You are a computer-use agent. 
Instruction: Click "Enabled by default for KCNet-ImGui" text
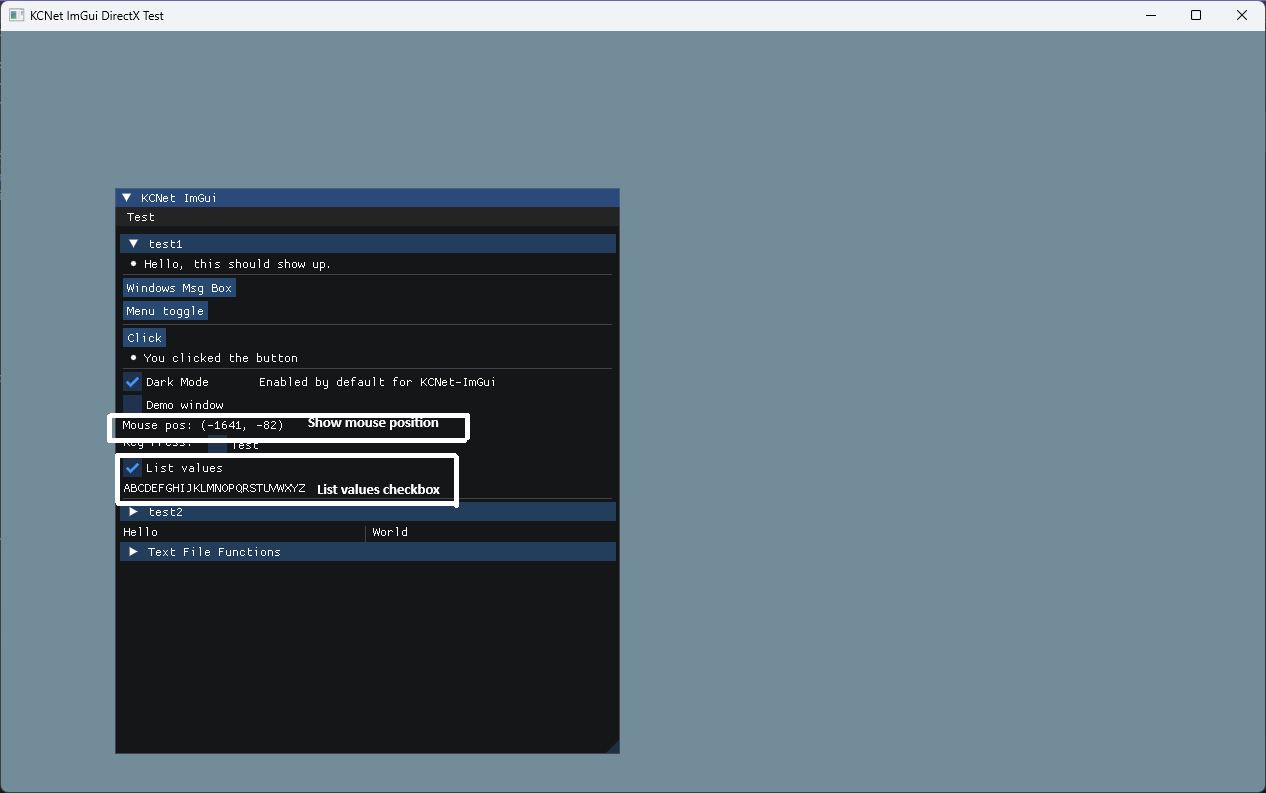tap(377, 382)
